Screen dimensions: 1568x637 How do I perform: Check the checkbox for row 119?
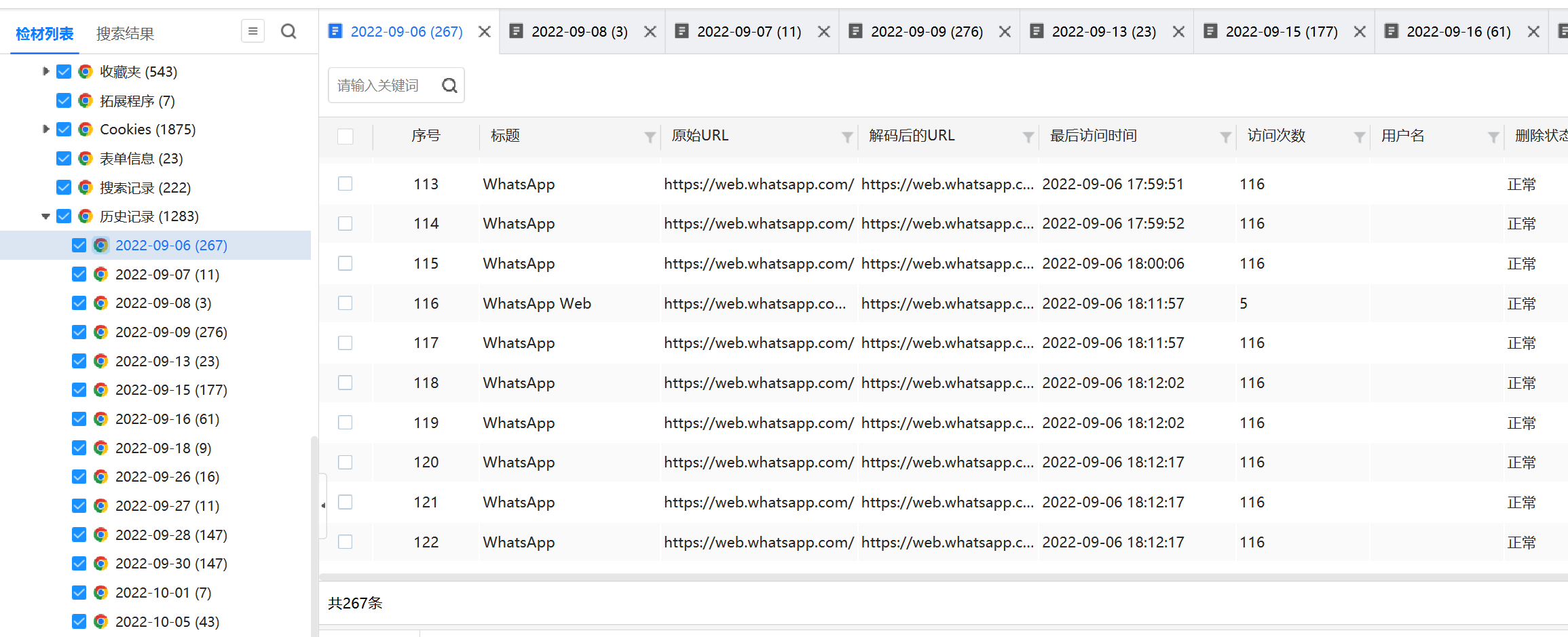(x=346, y=423)
